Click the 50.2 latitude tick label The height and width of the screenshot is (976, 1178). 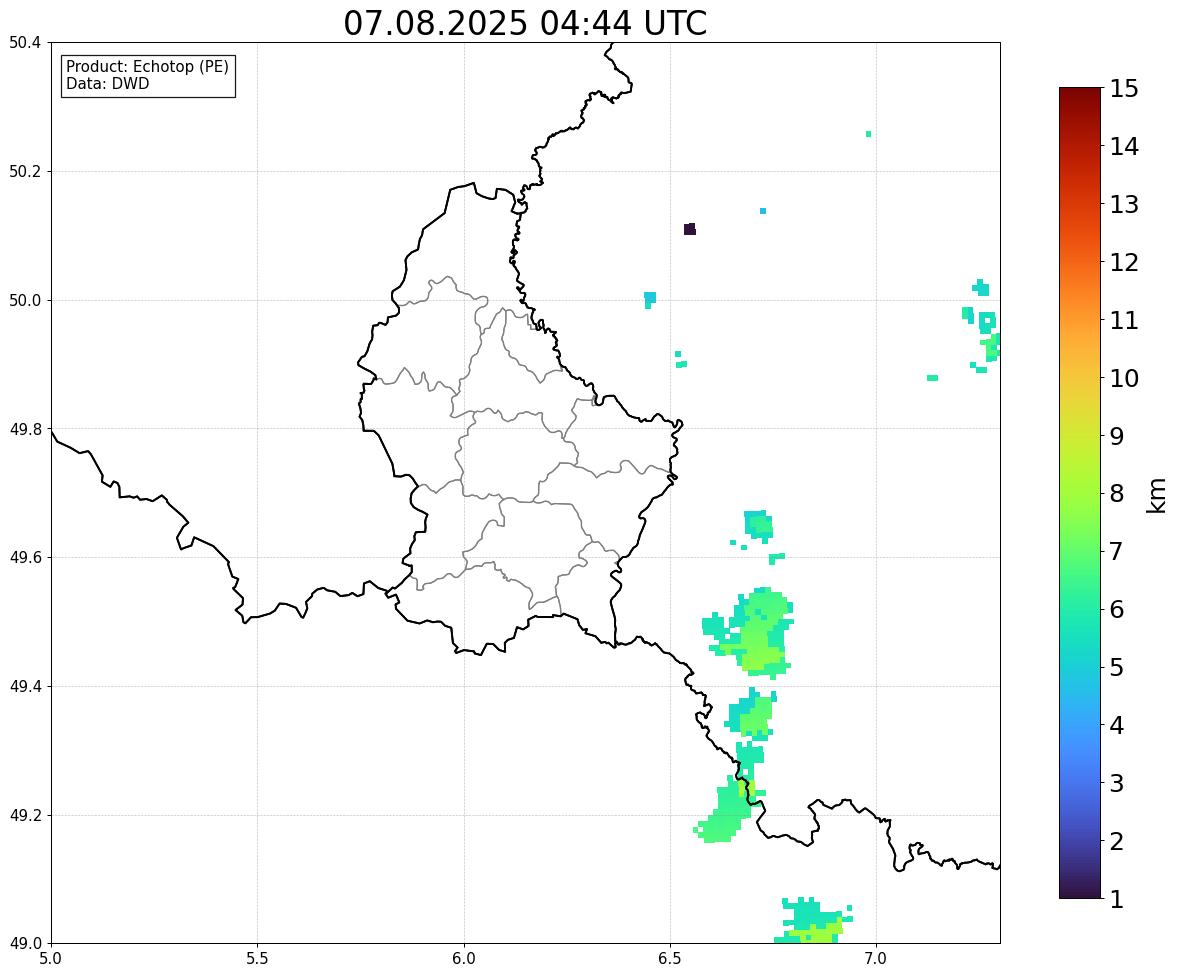(25, 171)
